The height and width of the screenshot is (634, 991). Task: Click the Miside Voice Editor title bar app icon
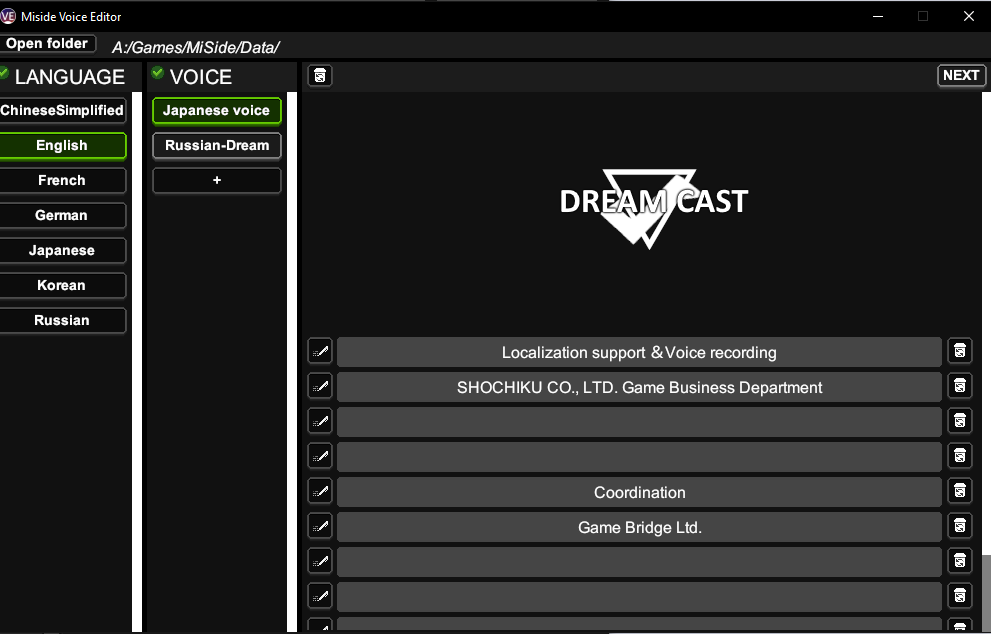point(8,16)
